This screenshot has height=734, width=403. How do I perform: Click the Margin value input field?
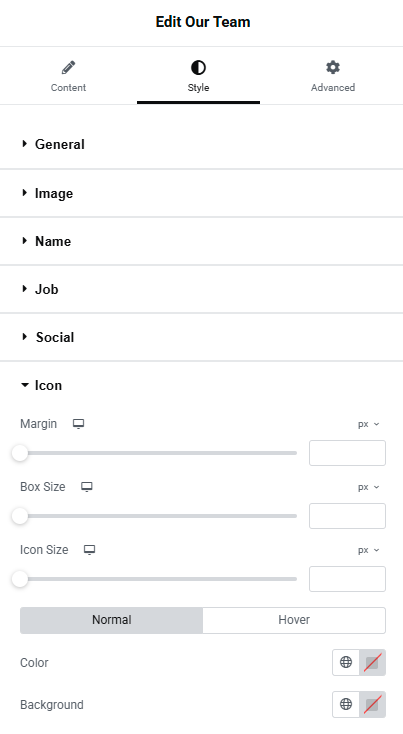click(x=347, y=453)
